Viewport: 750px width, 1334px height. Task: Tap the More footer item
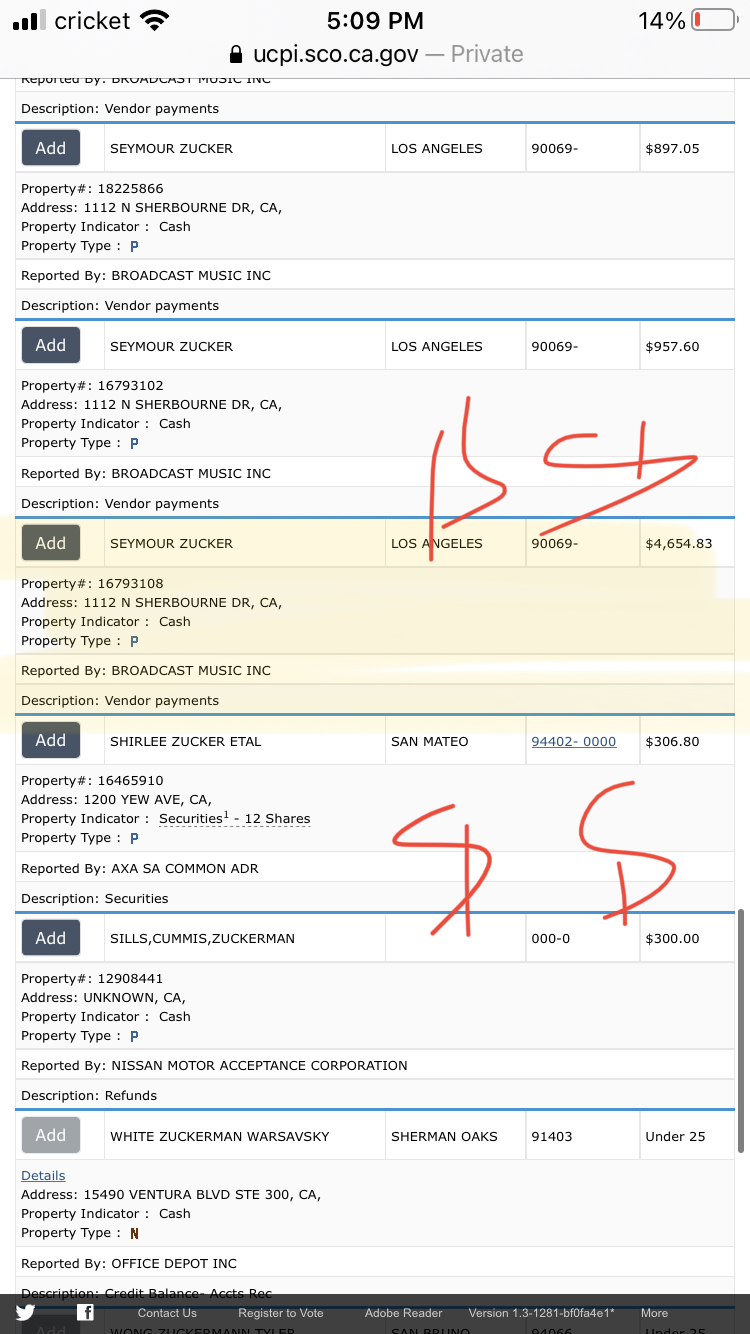654,1313
